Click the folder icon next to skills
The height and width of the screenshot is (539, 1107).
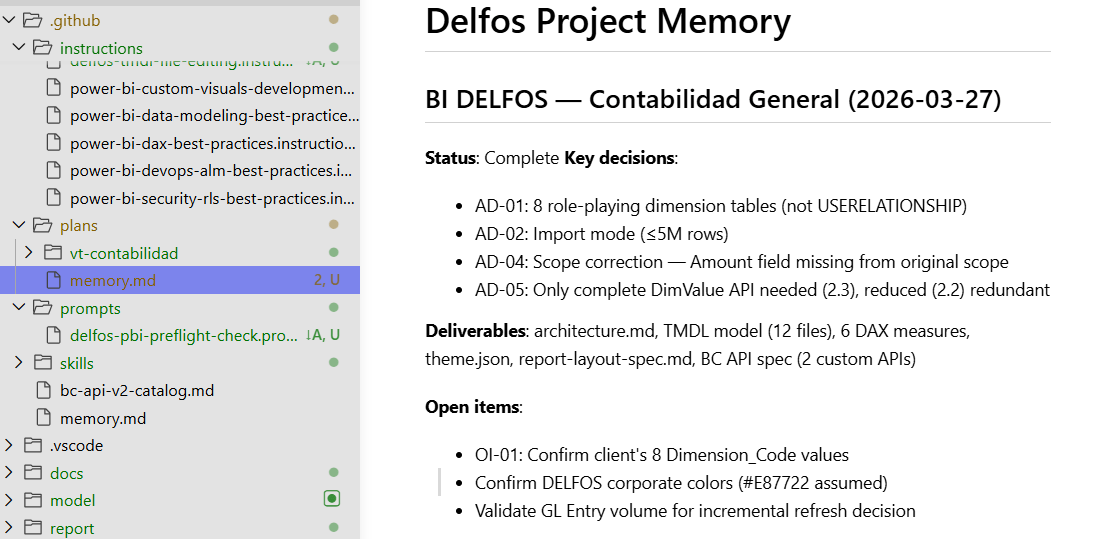(x=42, y=362)
